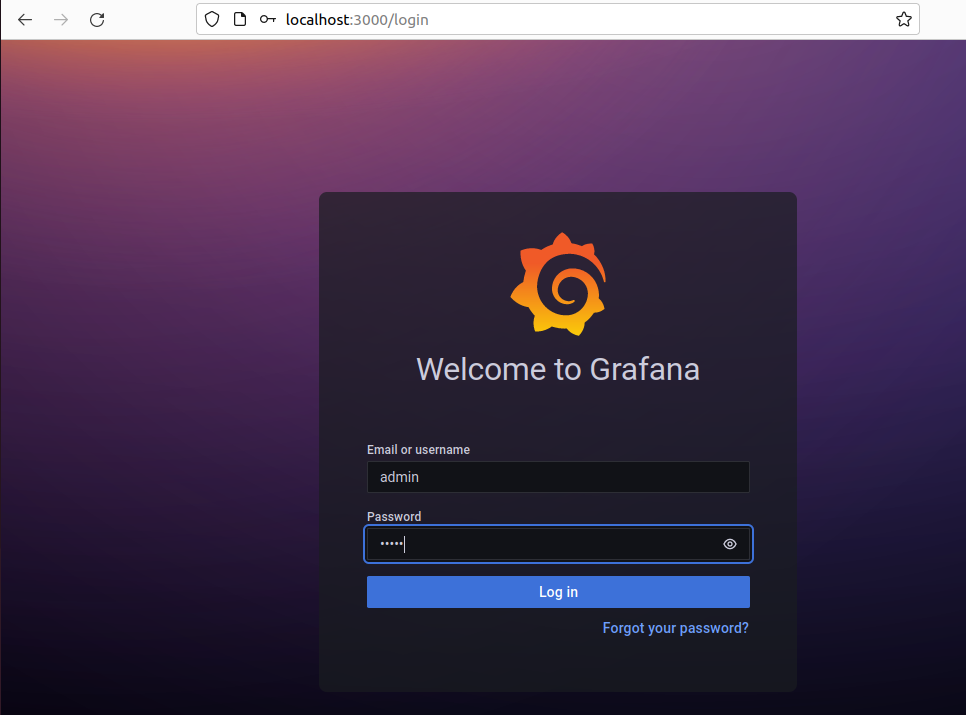Click the browser forward arrow
966x715 pixels.
[x=61, y=20]
